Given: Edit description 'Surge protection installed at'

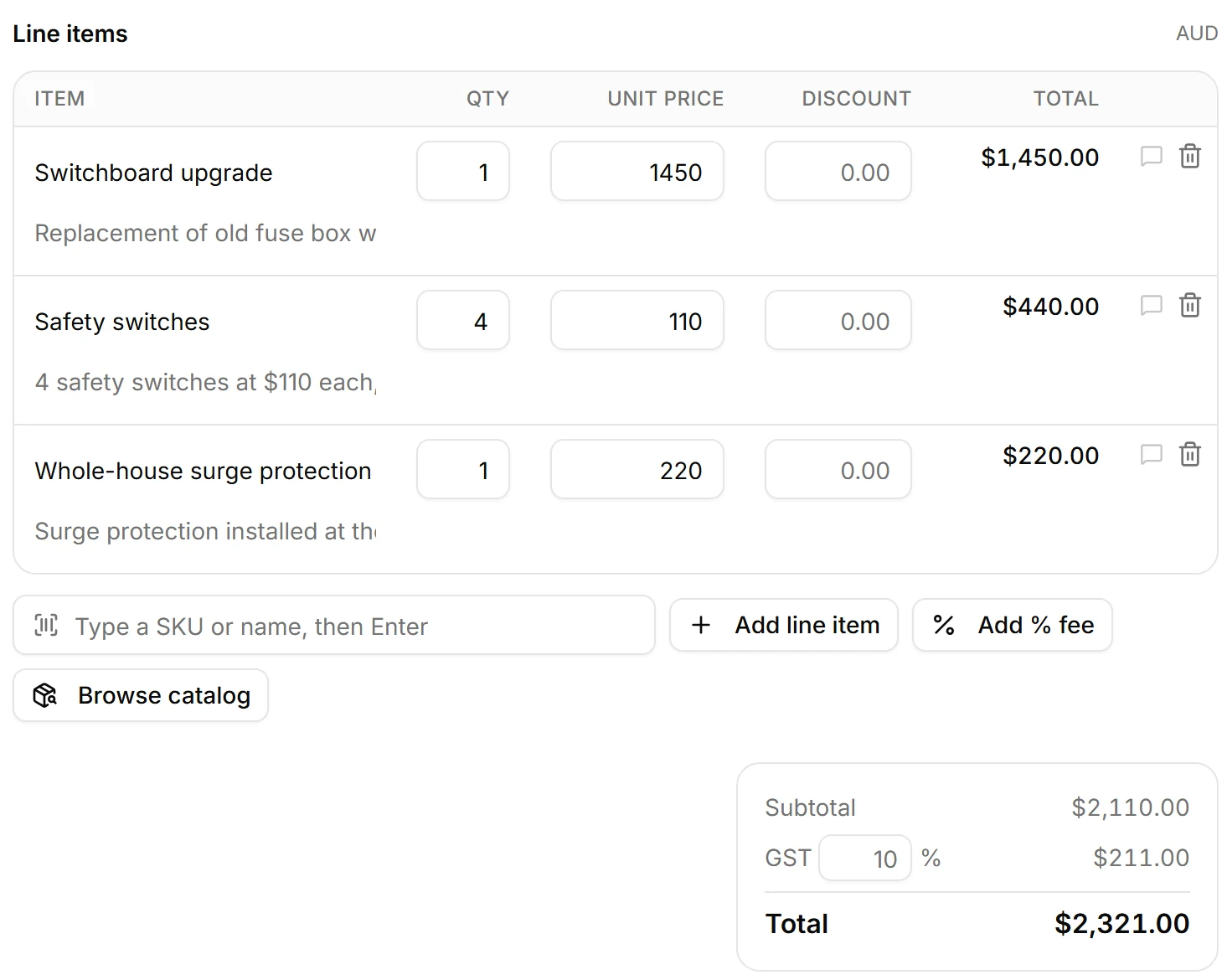Looking at the screenshot, I should [x=205, y=531].
